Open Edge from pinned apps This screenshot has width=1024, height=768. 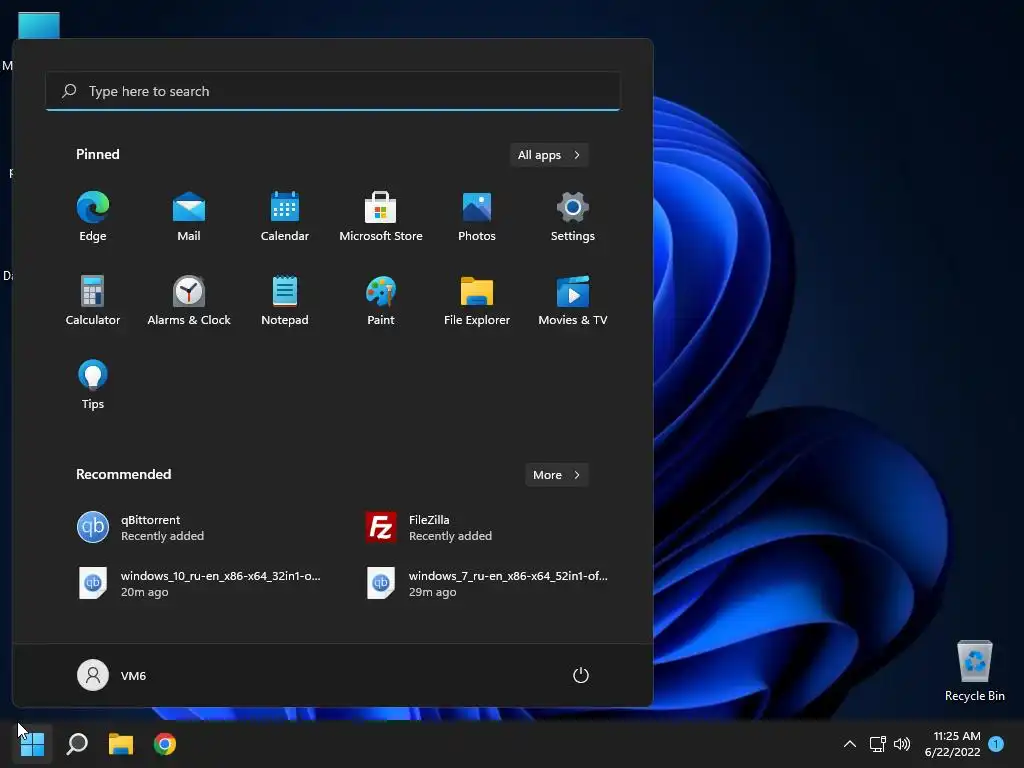click(x=93, y=217)
